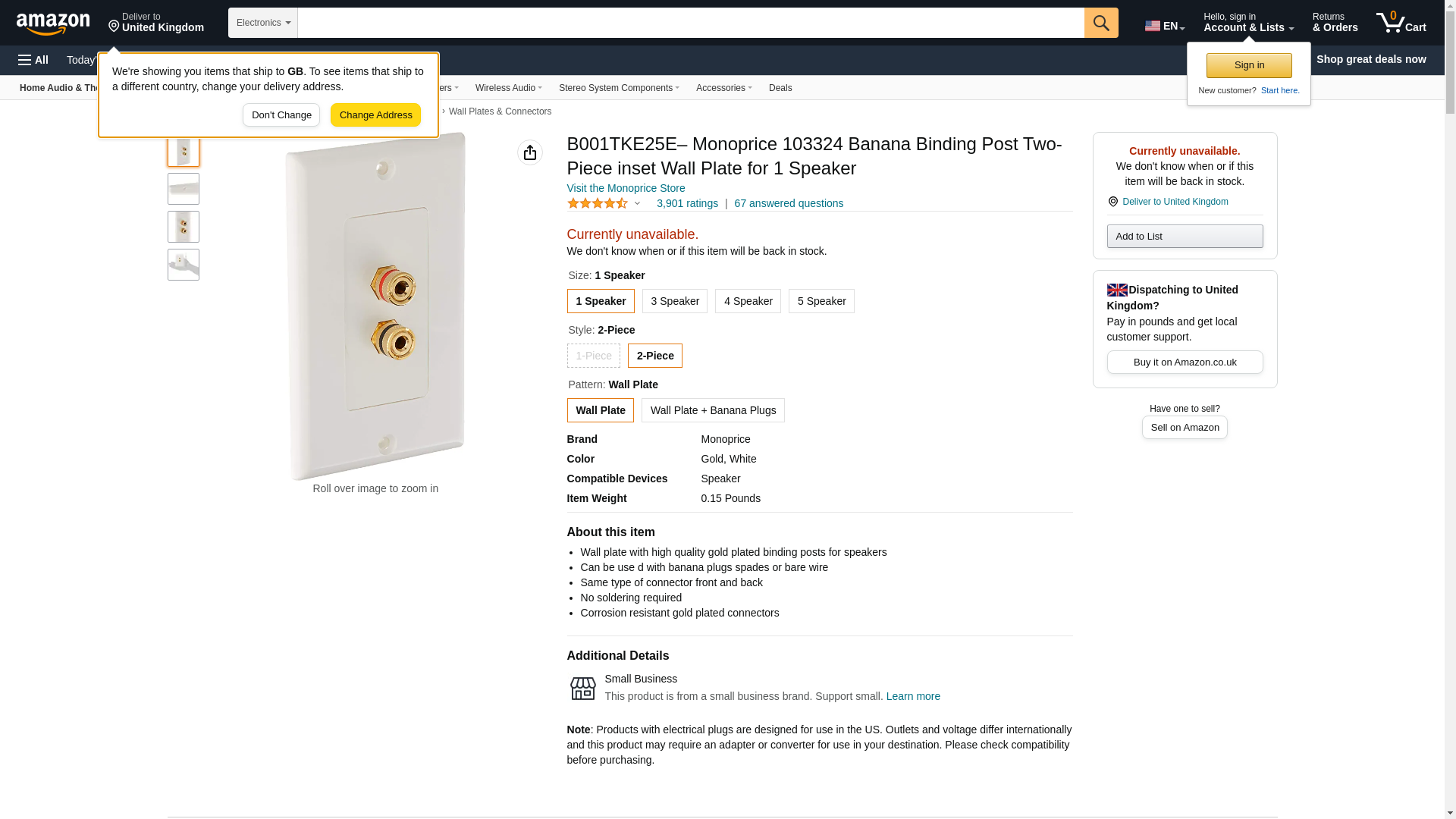
Task: Open the All hamburger menu
Action: 33,60
